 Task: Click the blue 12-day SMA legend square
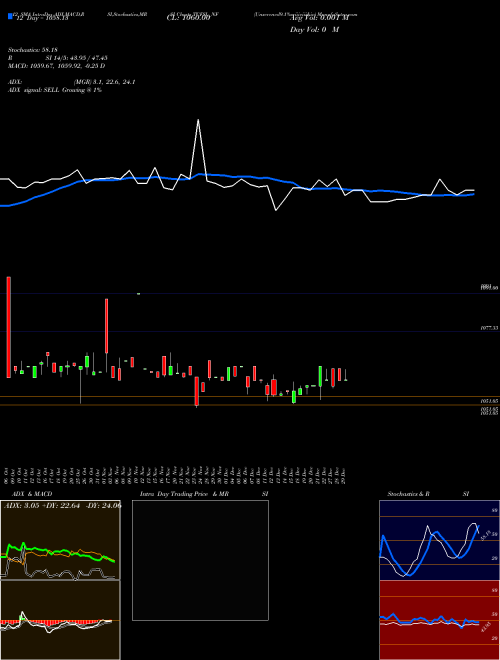pyautogui.click(x=10, y=17)
